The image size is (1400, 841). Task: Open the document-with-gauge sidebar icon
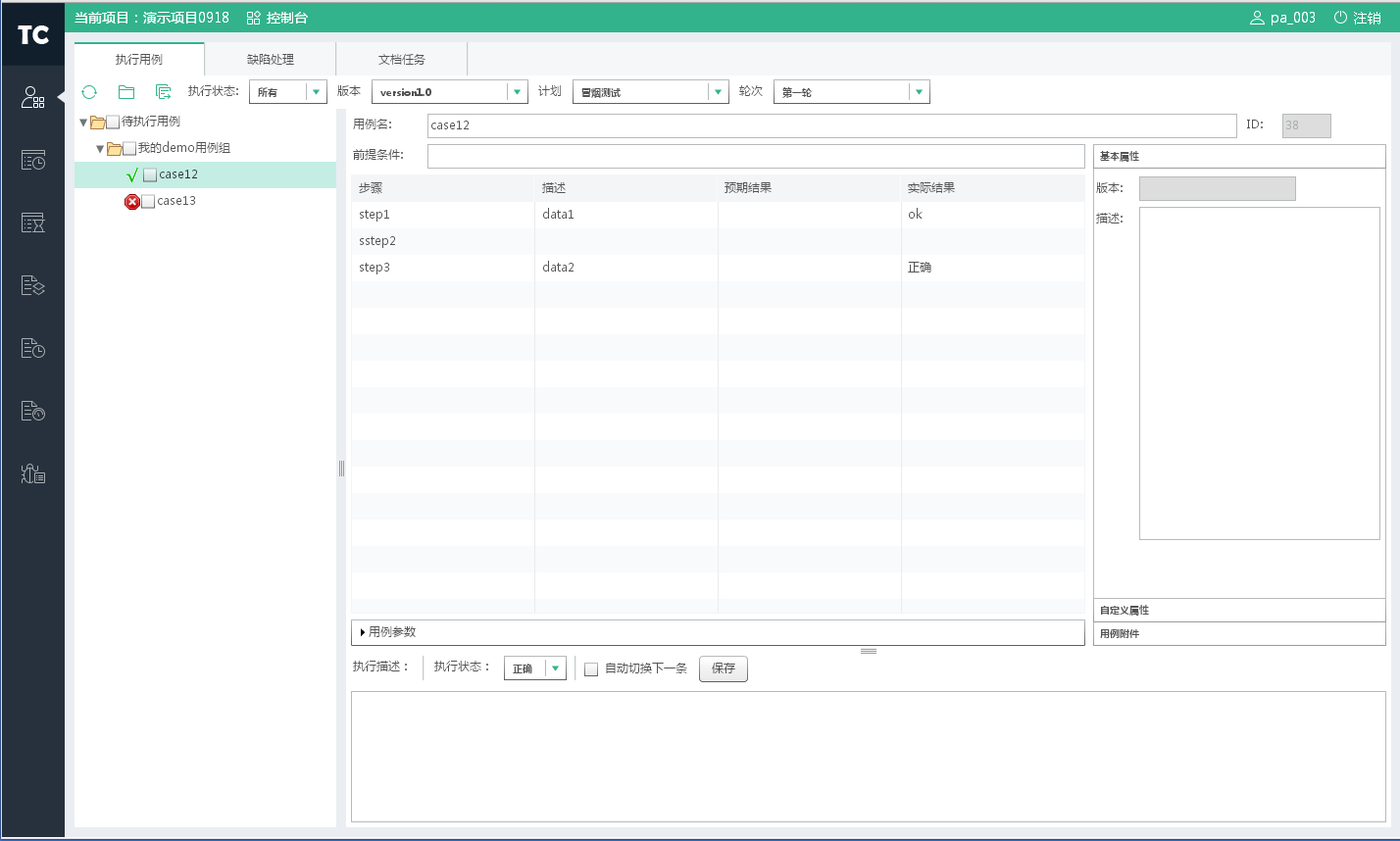32,411
